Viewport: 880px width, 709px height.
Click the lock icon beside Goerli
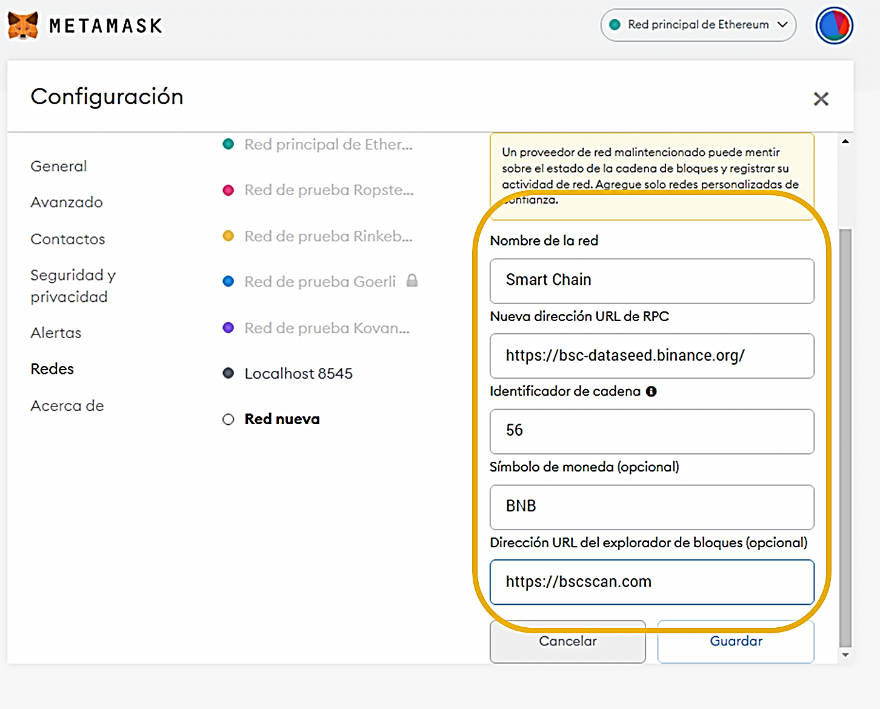coord(412,280)
